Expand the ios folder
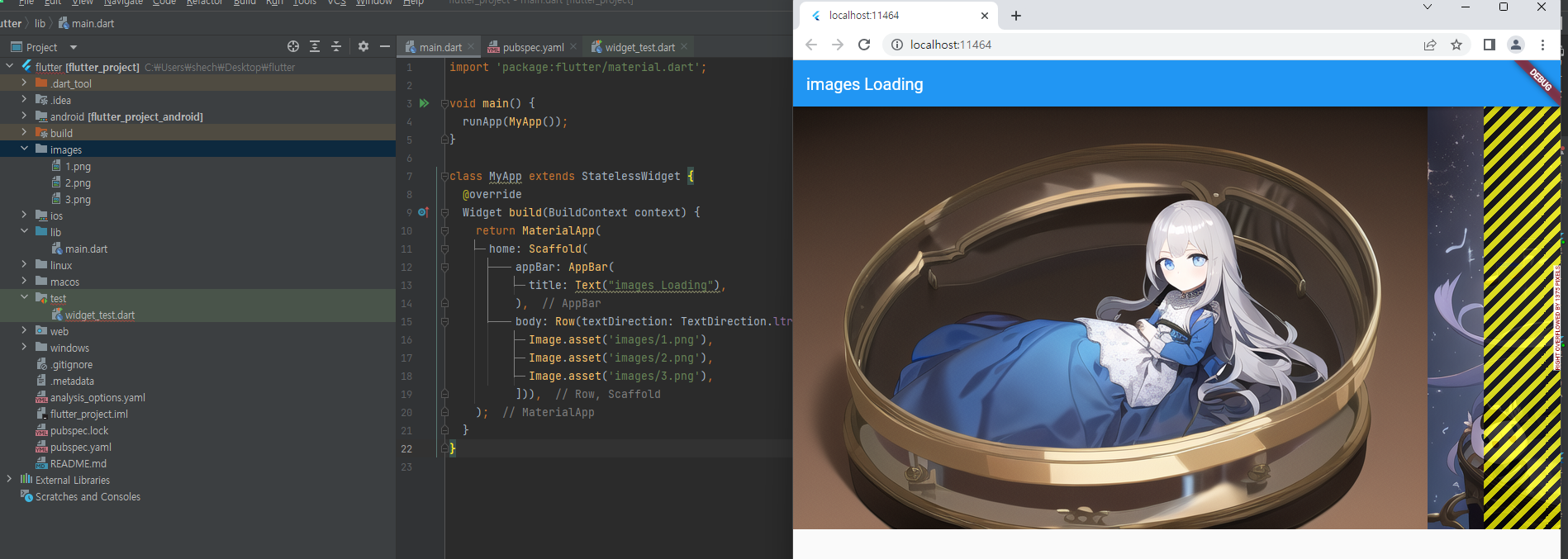 pos(24,215)
